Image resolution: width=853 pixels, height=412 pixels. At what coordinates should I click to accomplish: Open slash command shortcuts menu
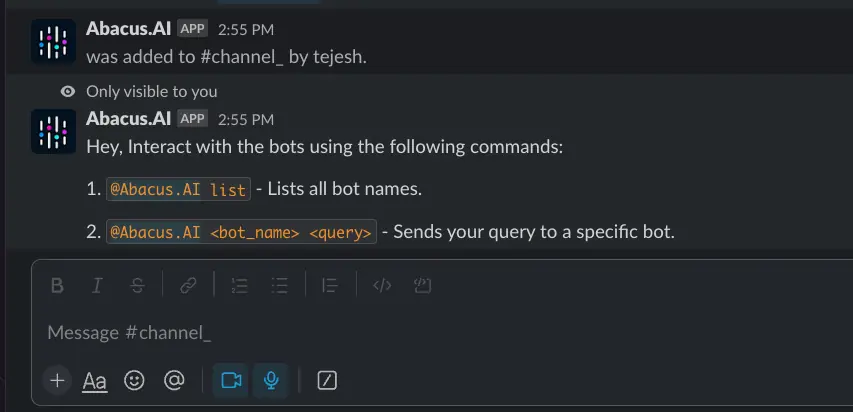[x=327, y=380]
